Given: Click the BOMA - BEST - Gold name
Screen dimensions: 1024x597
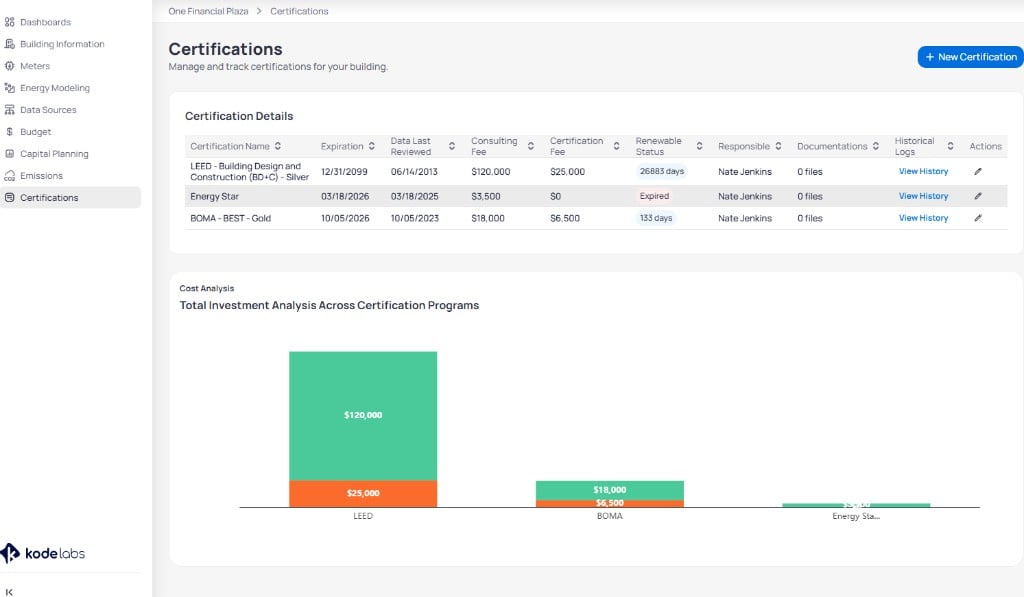Looking at the screenshot, I should pos(231,218).
